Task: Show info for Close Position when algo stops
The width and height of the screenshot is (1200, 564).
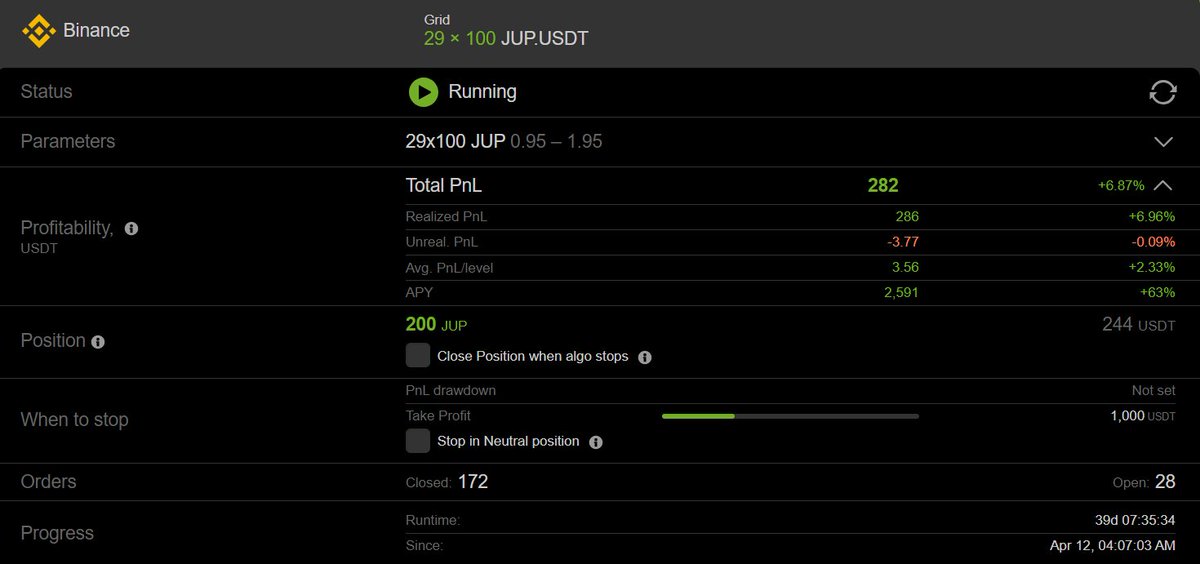Action: pyautogui.click(x=645, y=357)
